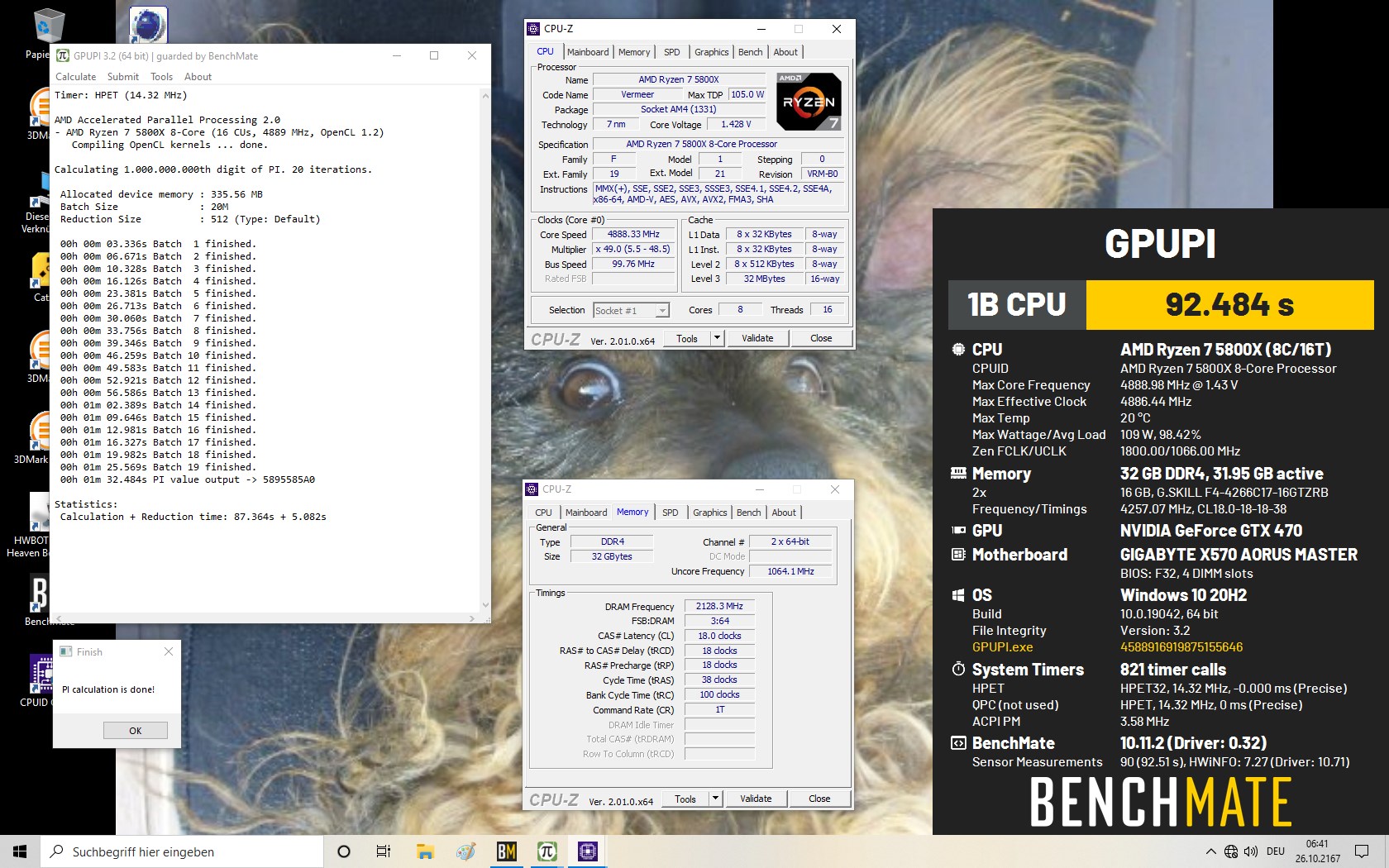Click the CPU-Z icon in top window title bar

click(533, 28)
